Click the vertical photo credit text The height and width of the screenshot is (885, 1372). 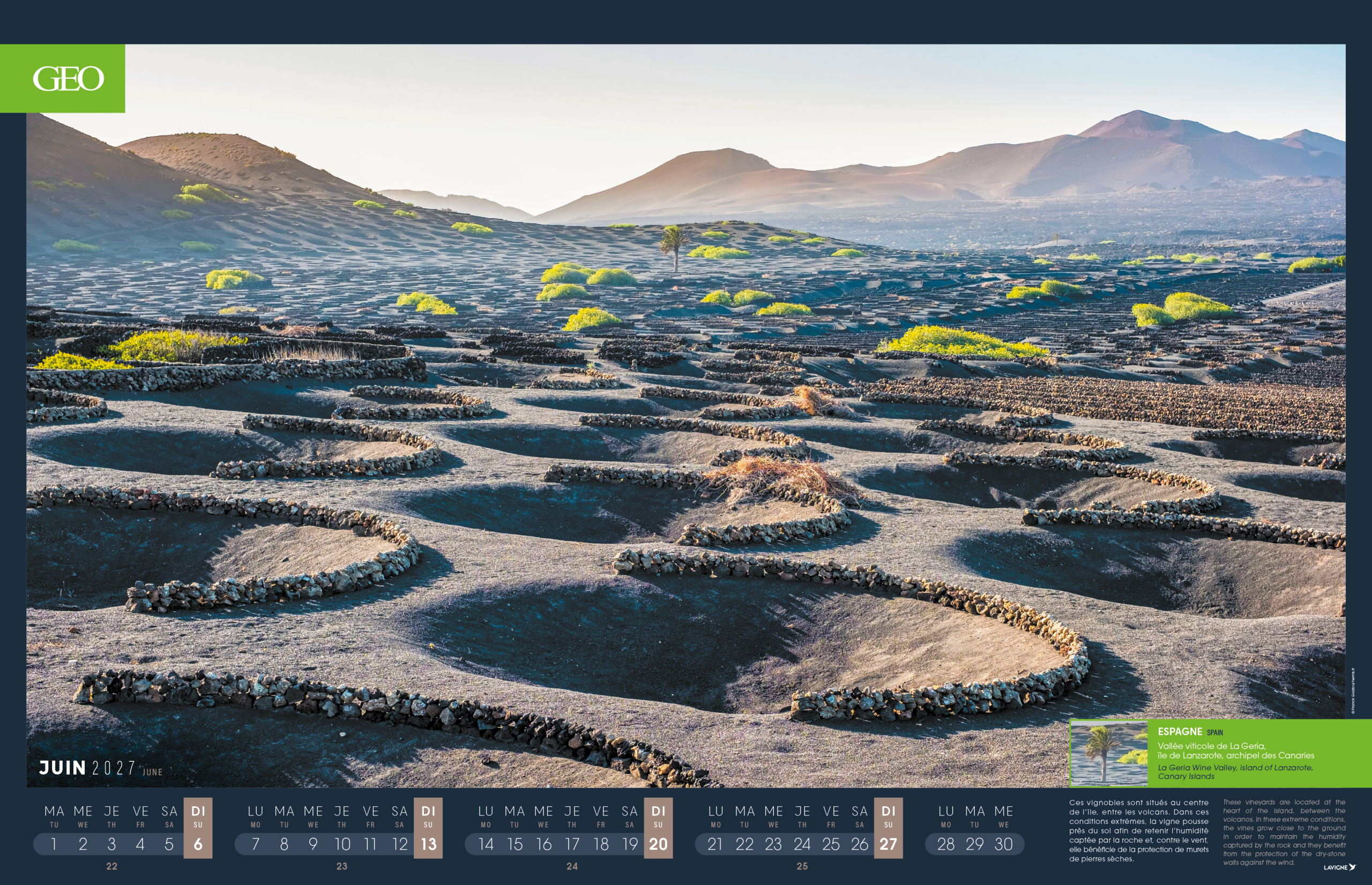tap(1353, 691)
